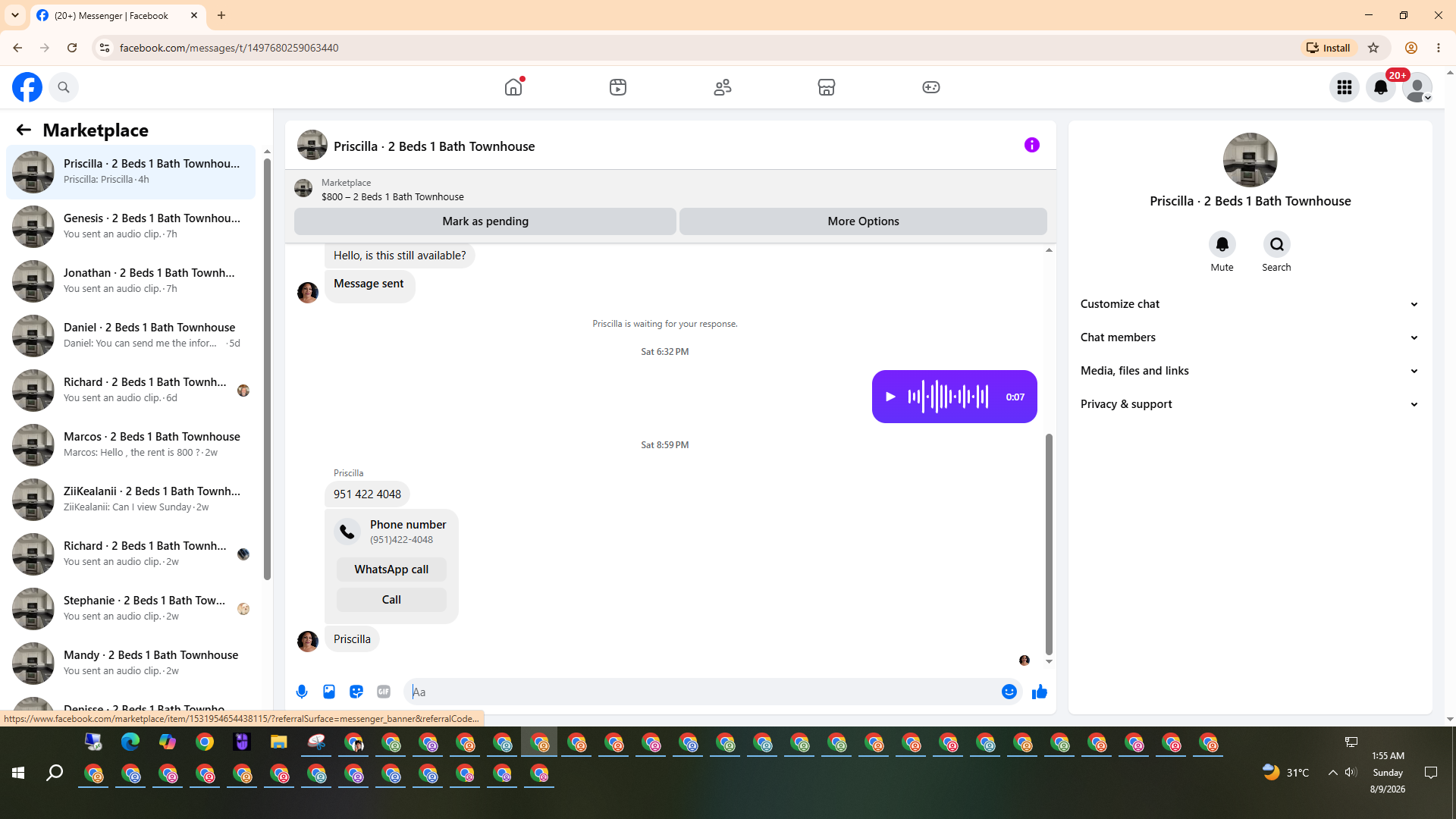Open the Jonathan conversation

point(131,281)
